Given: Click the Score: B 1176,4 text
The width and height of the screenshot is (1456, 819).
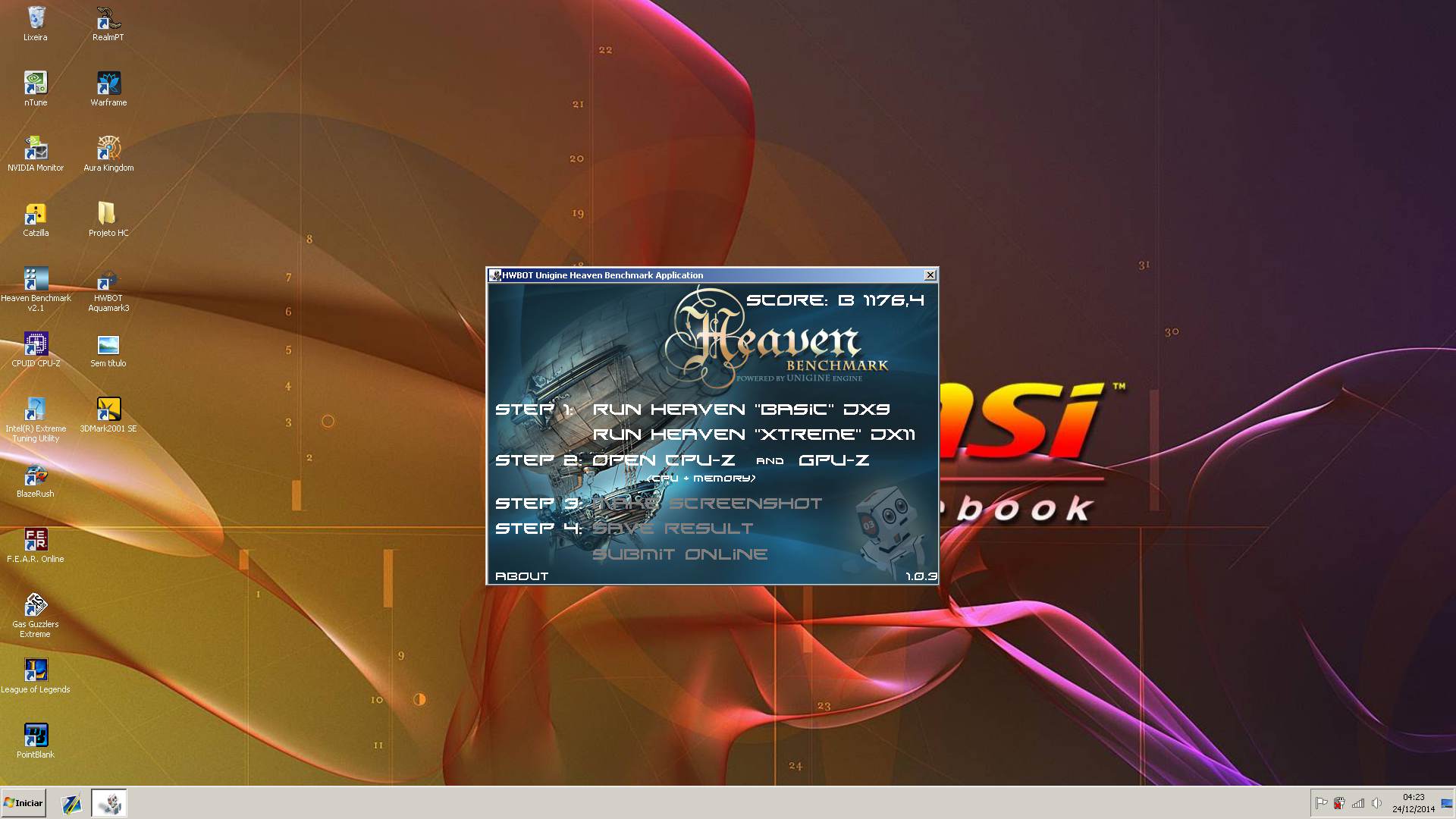Looking at the screenshot, I should [835, 300].
